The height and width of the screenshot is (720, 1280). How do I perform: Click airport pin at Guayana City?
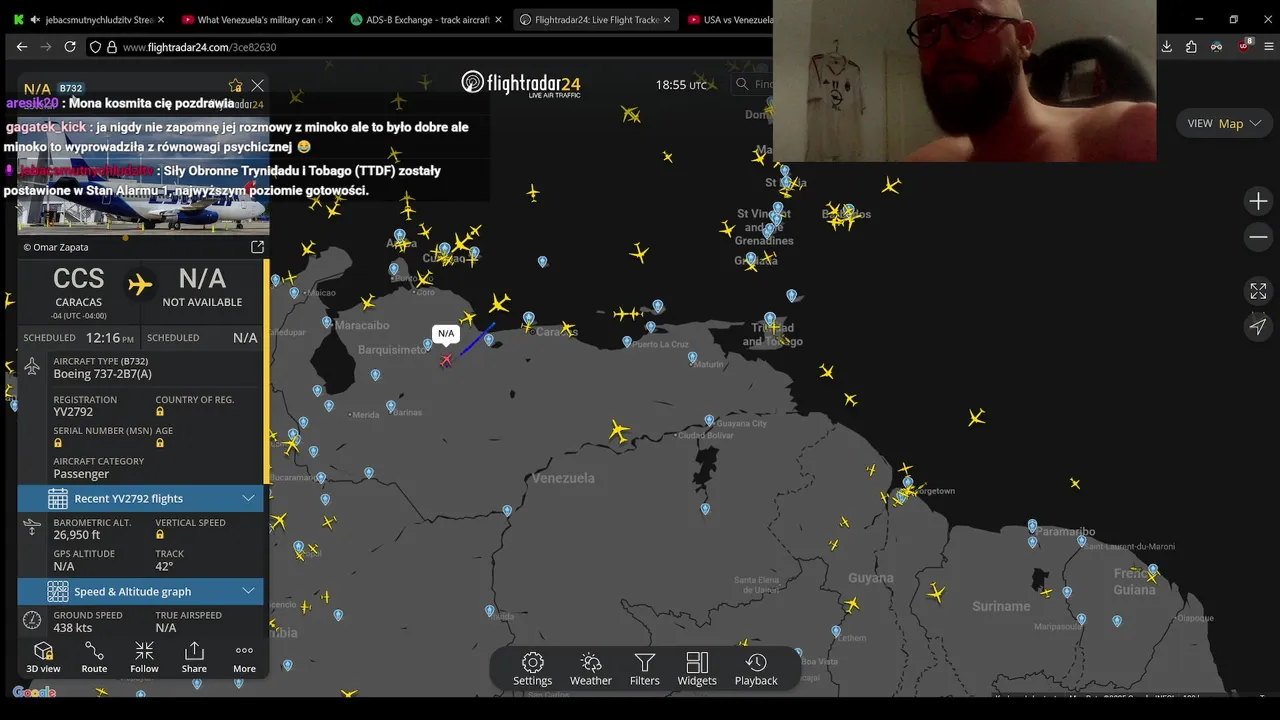click(709, 421)
